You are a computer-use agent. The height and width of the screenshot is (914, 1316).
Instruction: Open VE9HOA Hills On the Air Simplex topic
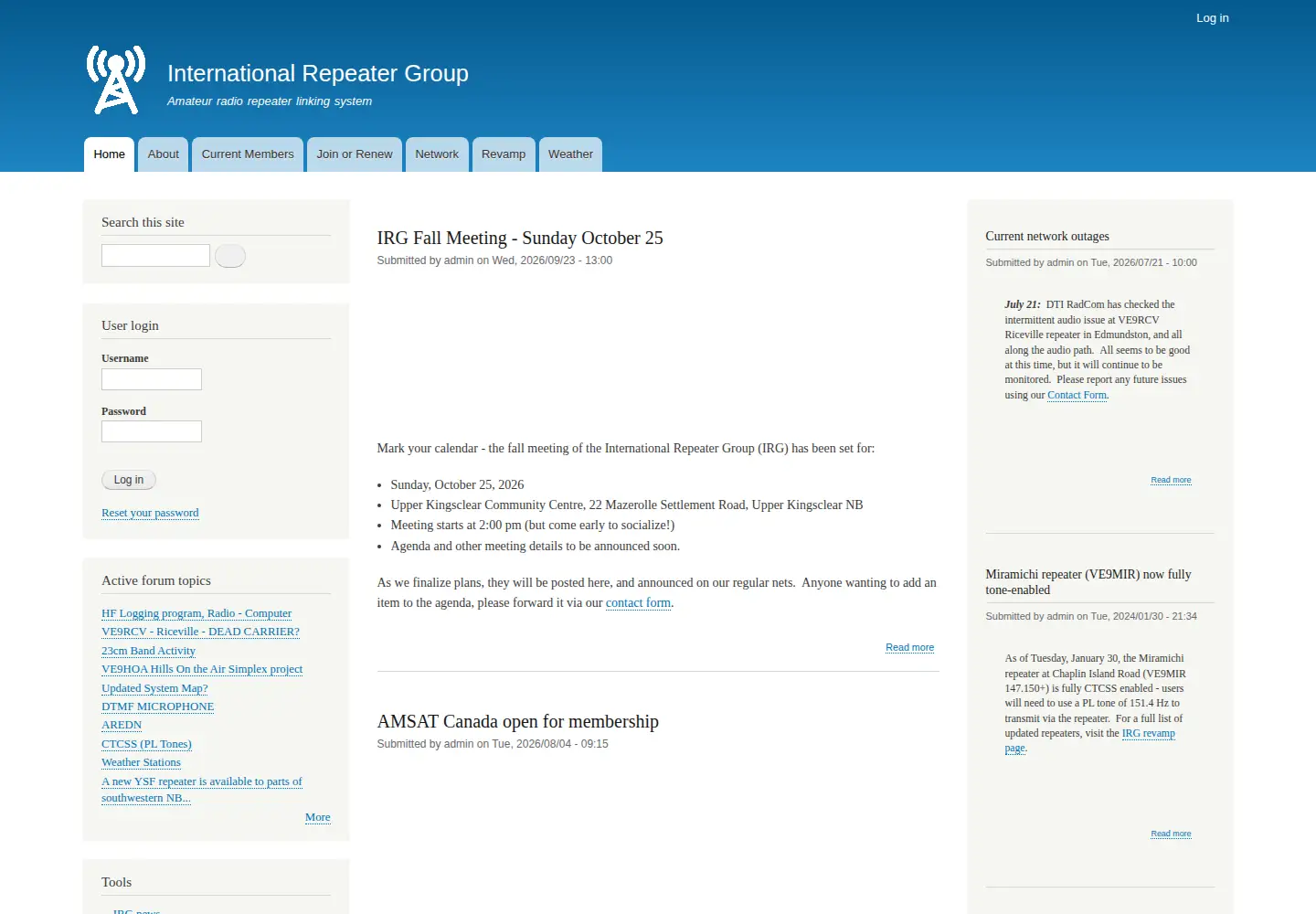202,669
